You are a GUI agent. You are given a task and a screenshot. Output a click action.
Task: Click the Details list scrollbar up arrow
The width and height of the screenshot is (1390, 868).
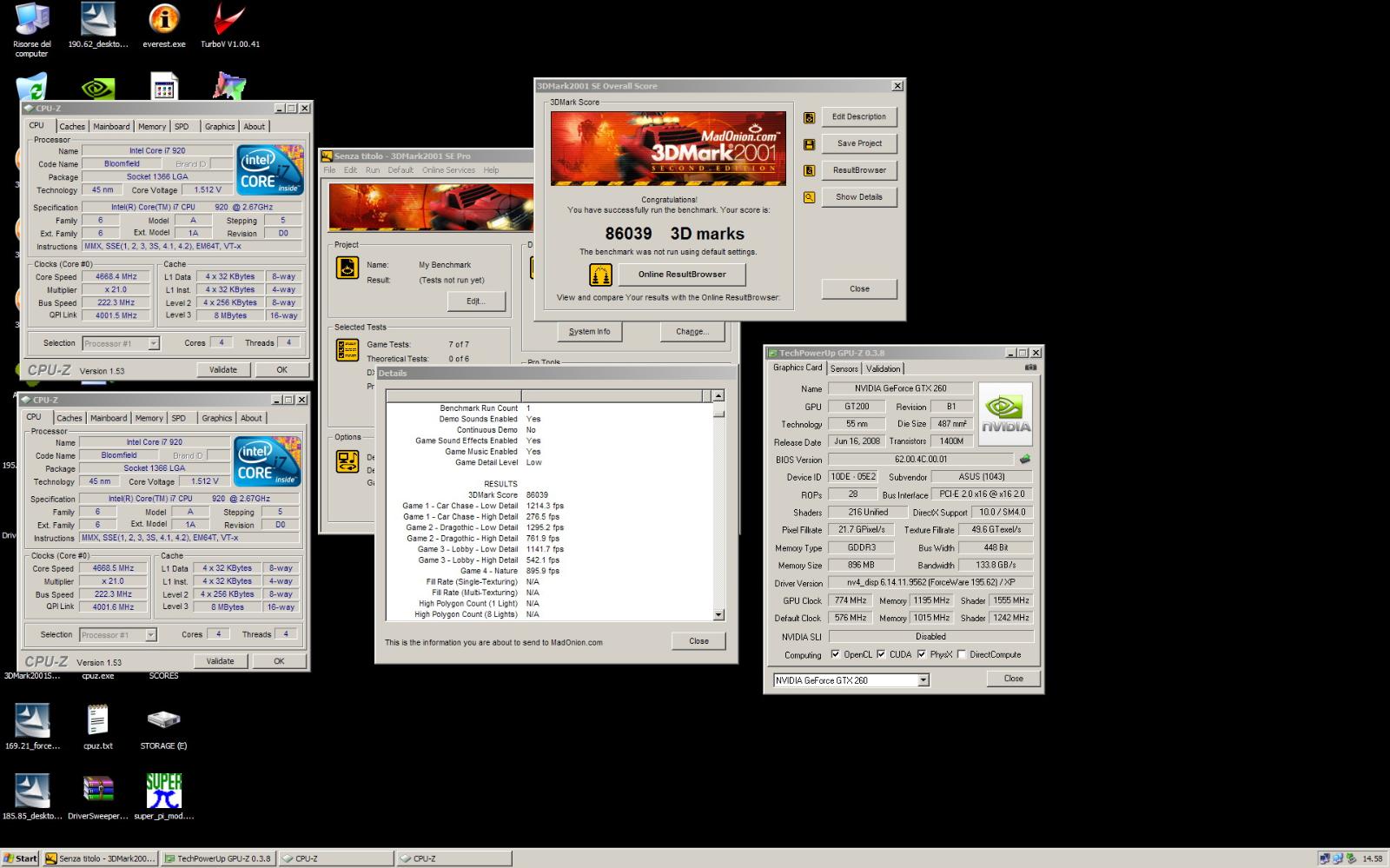pyautogui.click(x=718, y=396)
